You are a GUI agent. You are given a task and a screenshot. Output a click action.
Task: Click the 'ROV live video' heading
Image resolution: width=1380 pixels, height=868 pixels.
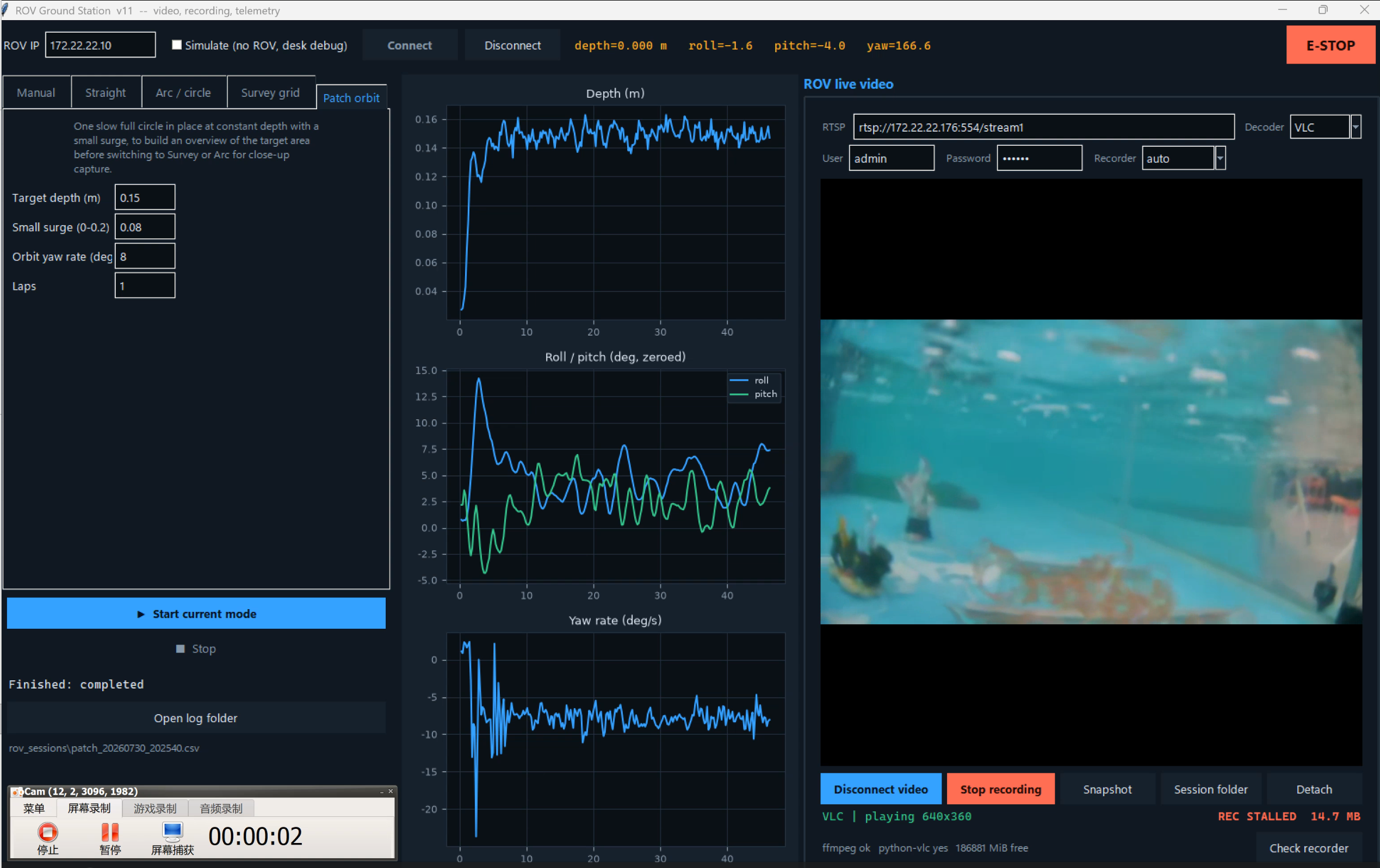tap(848, 84)
